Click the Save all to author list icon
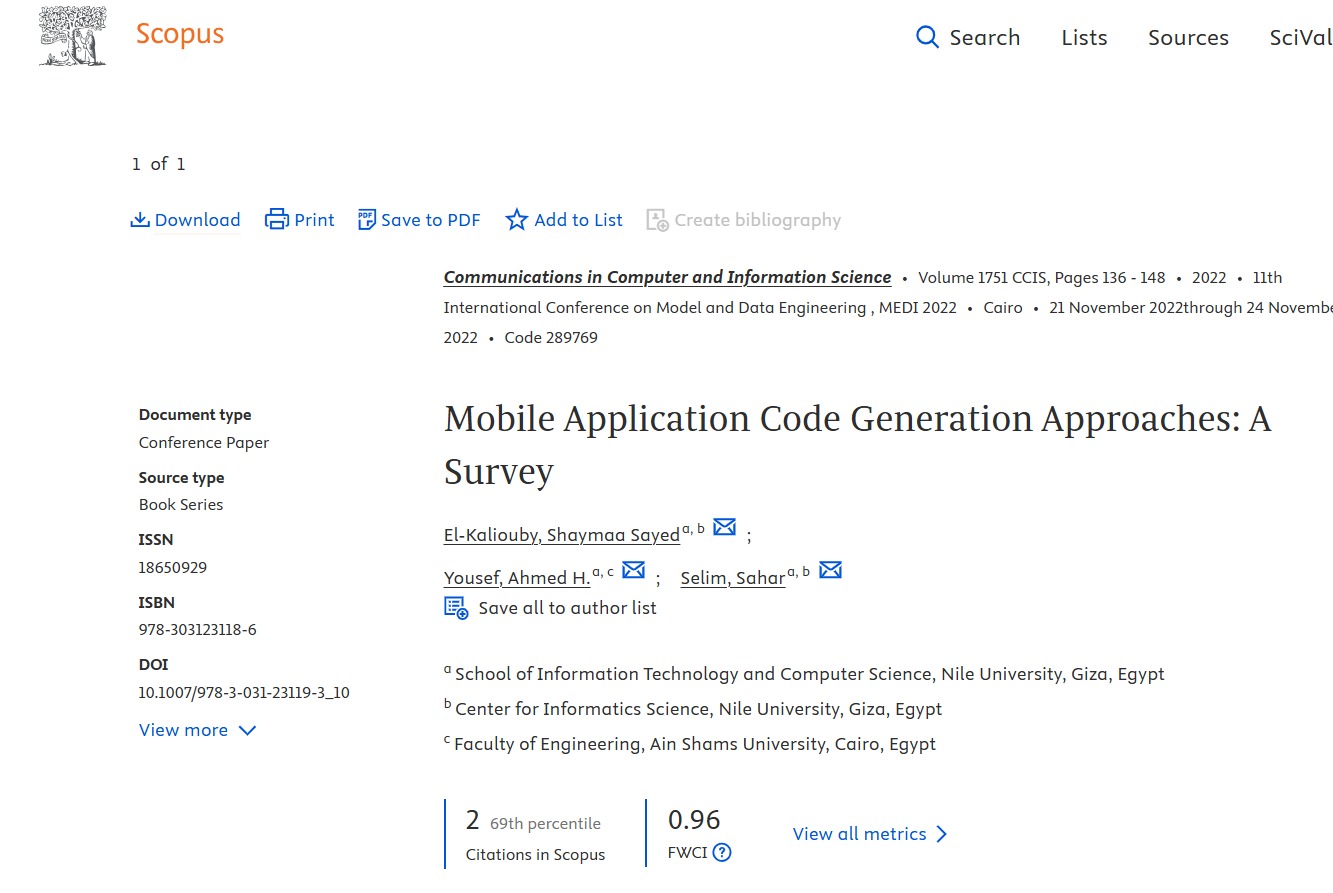This screenshot has height=893, width=1333. pos(456,608)
